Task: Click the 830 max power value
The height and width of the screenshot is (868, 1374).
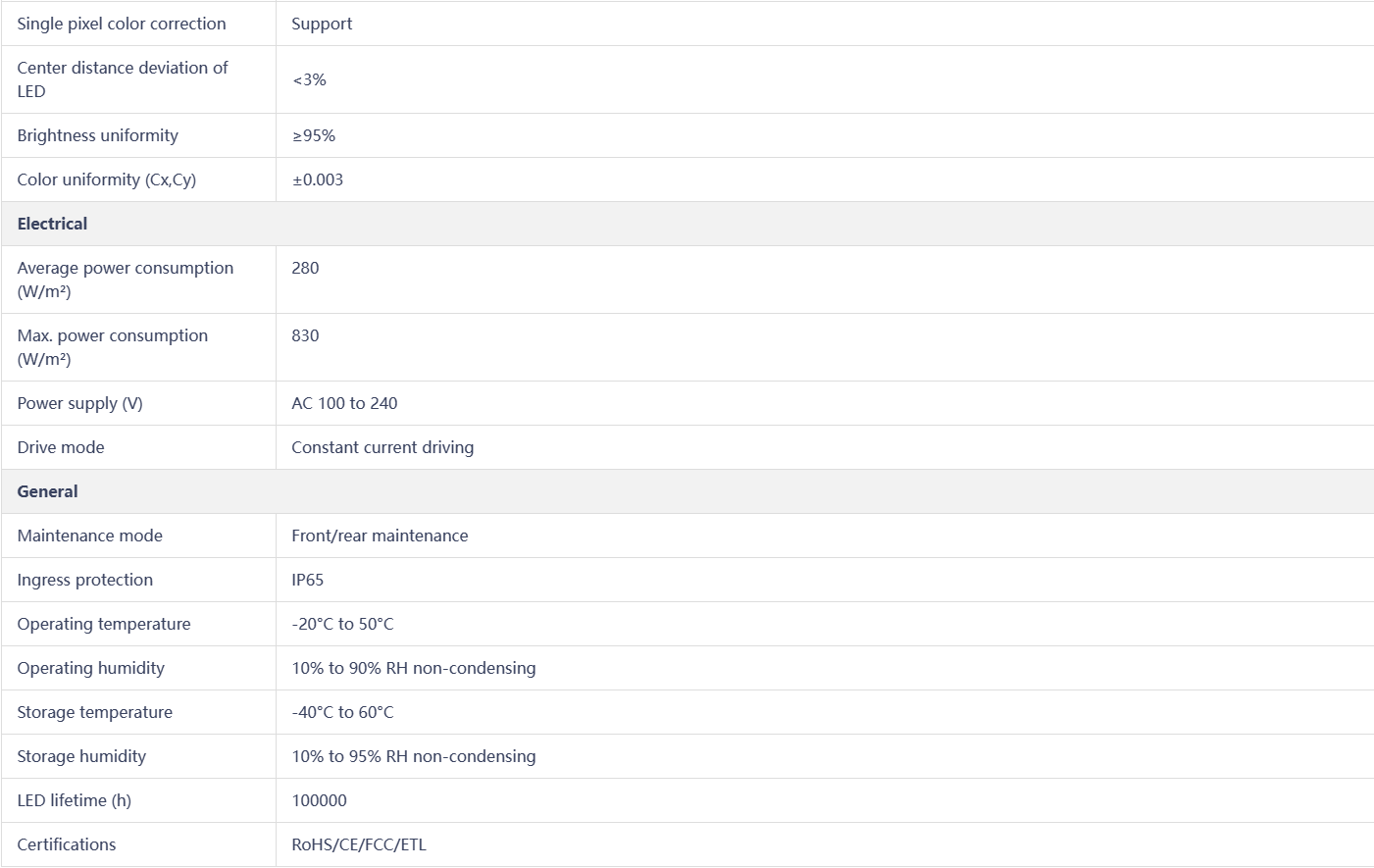Action: pos(305,335)
